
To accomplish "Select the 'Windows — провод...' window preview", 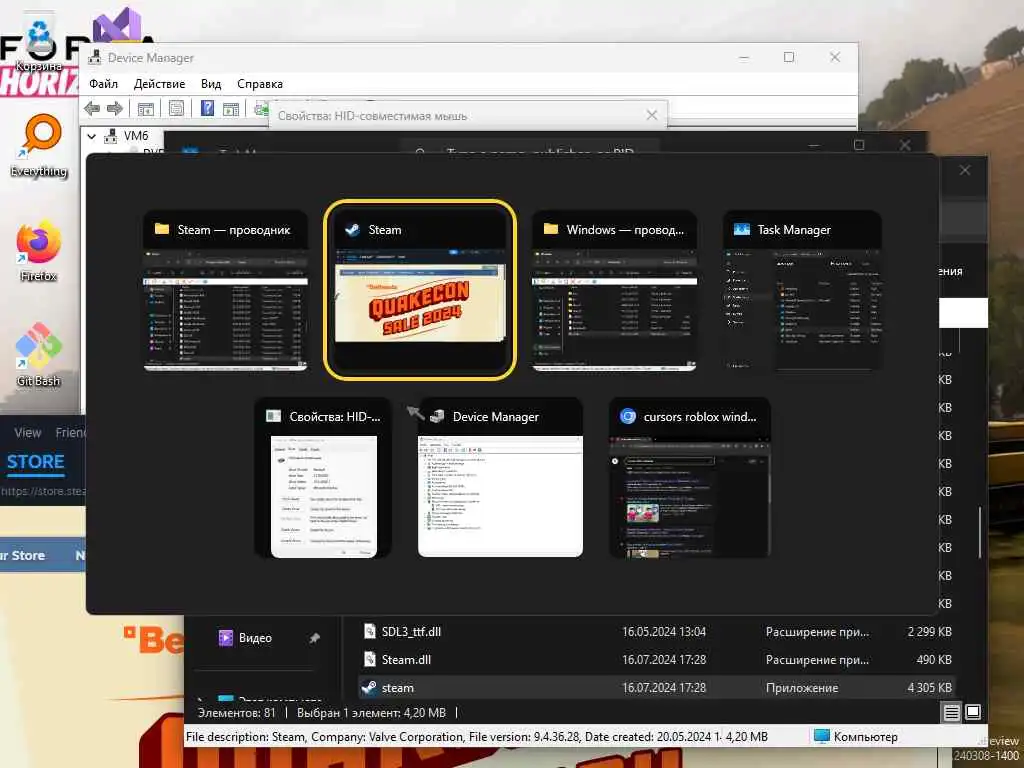I will [x=615, y=290].
